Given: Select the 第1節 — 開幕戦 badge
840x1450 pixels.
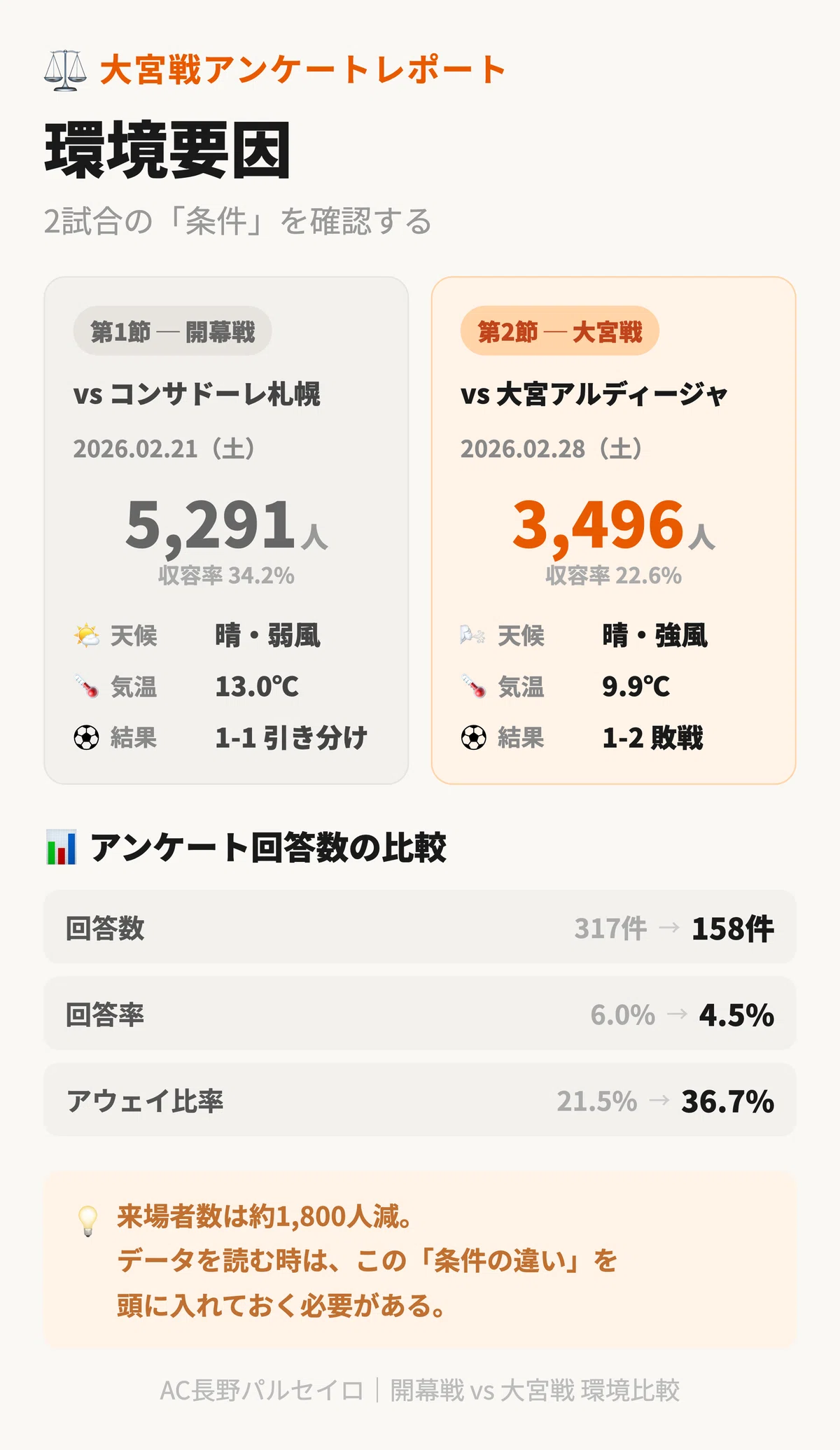Looking at the screenshot, I should pyautogui.click(x=172, y=331).
